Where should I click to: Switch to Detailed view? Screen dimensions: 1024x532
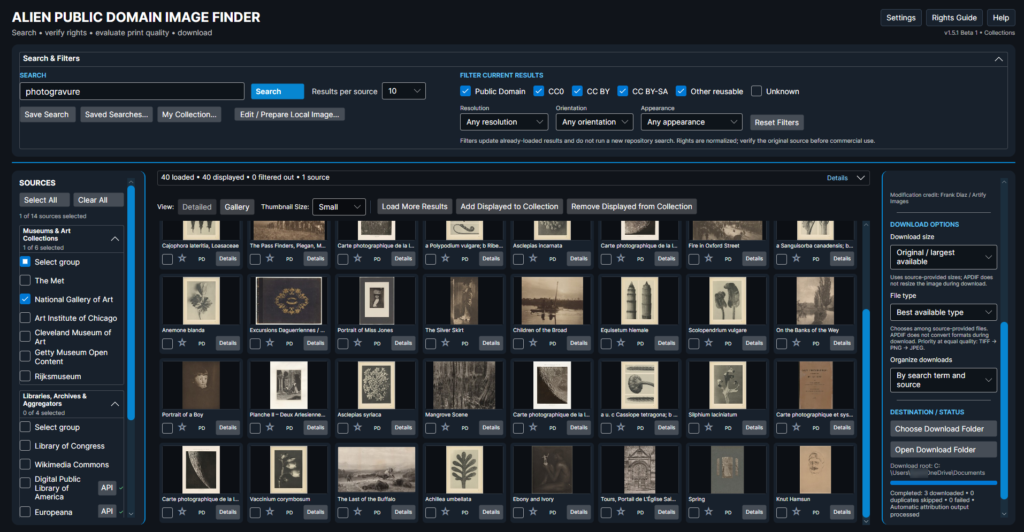pyautogui.click(x=197, y=207)
